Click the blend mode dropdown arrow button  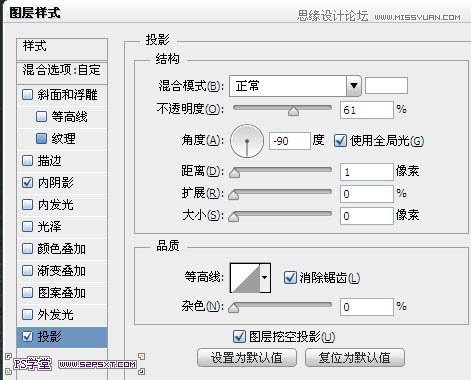(x=354, y=86)
